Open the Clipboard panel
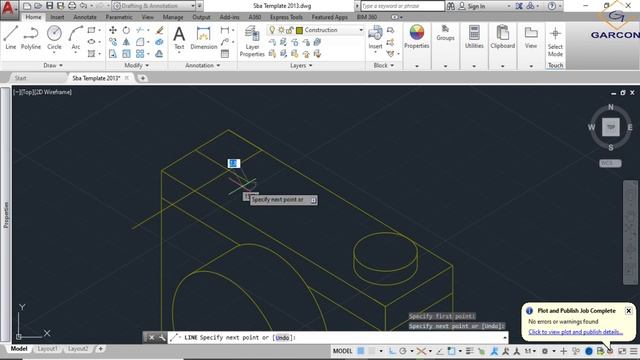The image size is (640, 360). click(x=502, y=37)
